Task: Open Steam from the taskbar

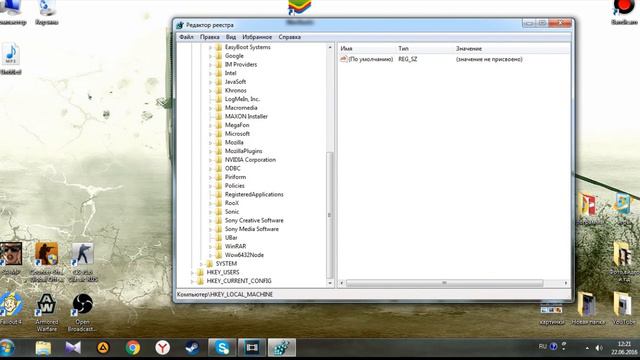Action: [x=192, y=348]
